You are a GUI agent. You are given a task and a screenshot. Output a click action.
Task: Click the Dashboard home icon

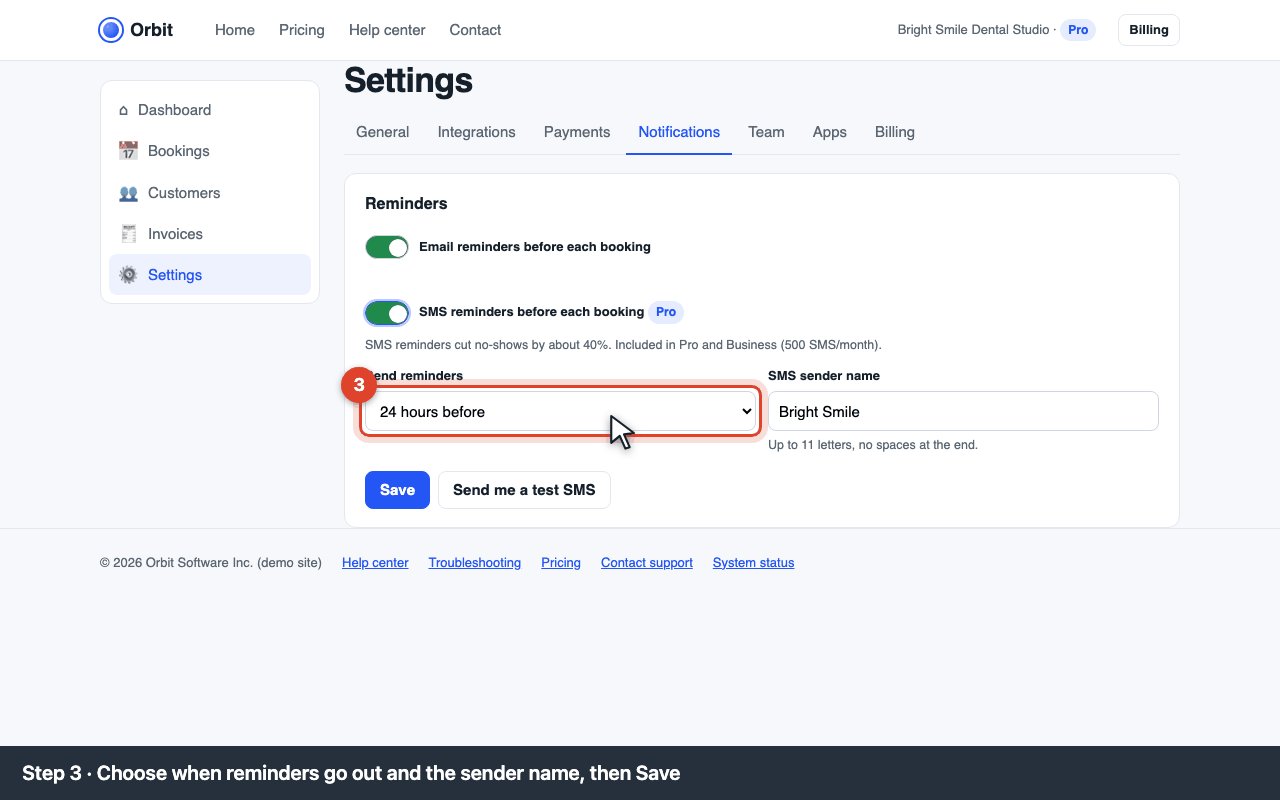coord(124,110)
